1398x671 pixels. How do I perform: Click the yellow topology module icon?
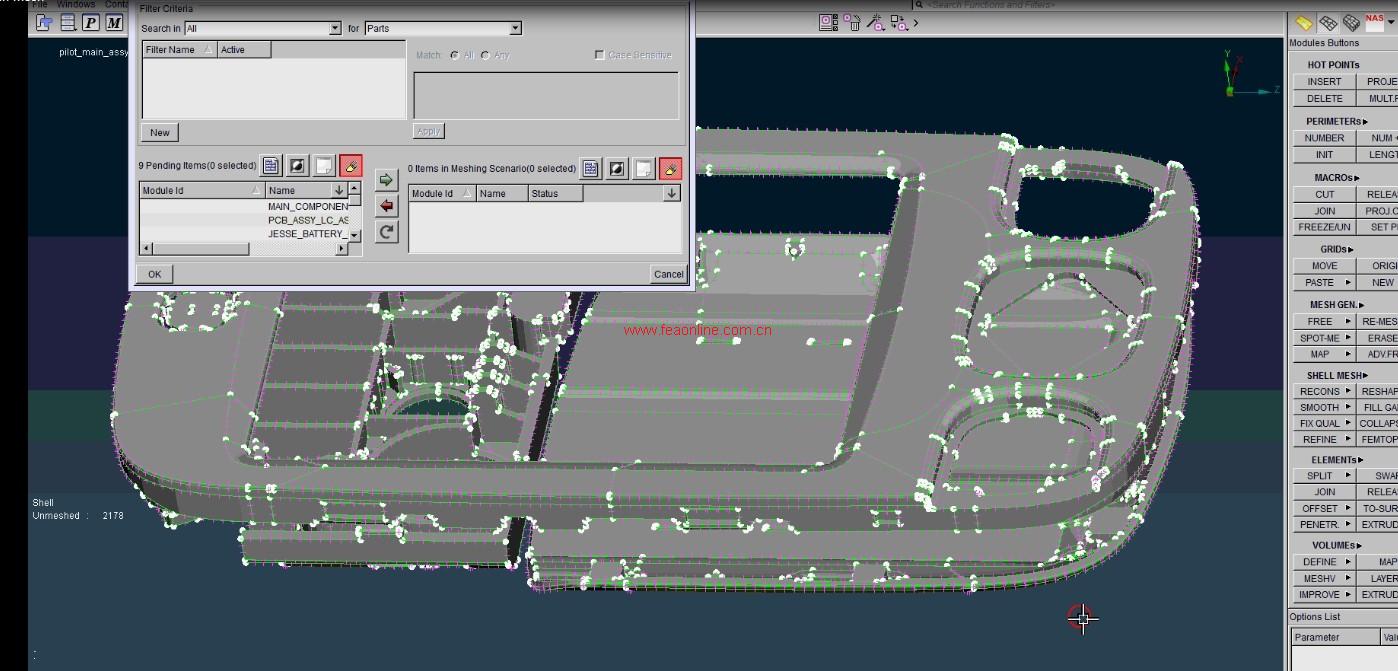pos(1304,22)
